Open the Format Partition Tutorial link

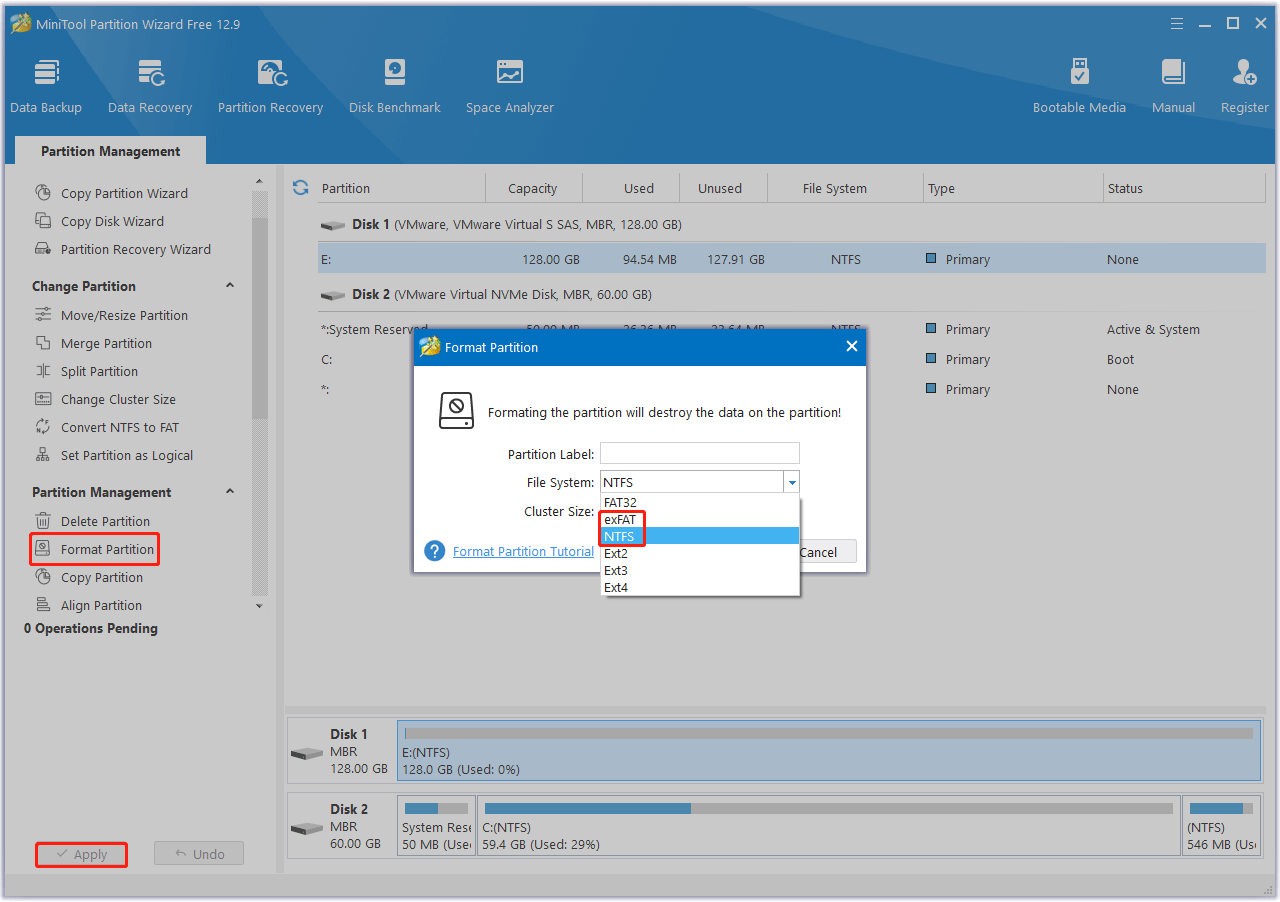click(523, 551)
